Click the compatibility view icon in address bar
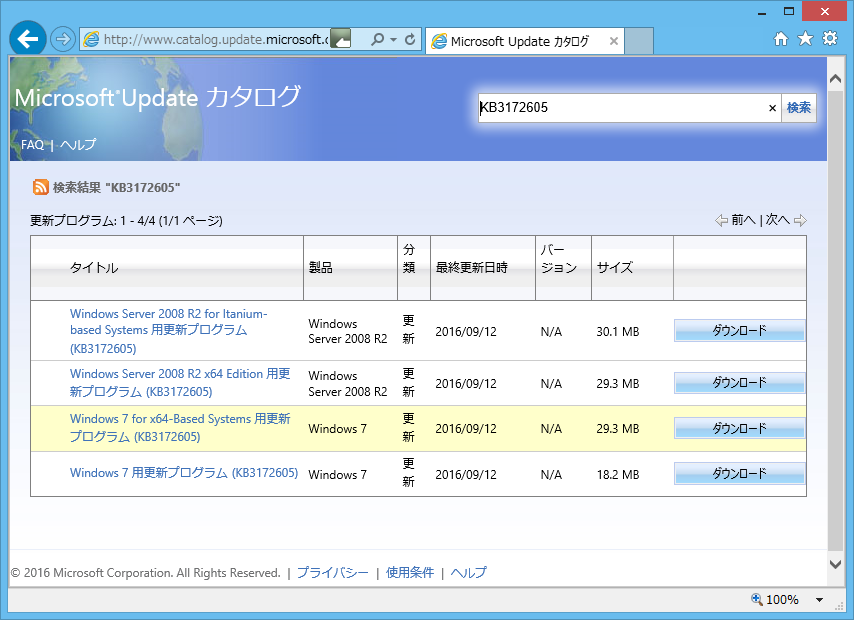Screen dimensions: 854x620 click(341, 39)
